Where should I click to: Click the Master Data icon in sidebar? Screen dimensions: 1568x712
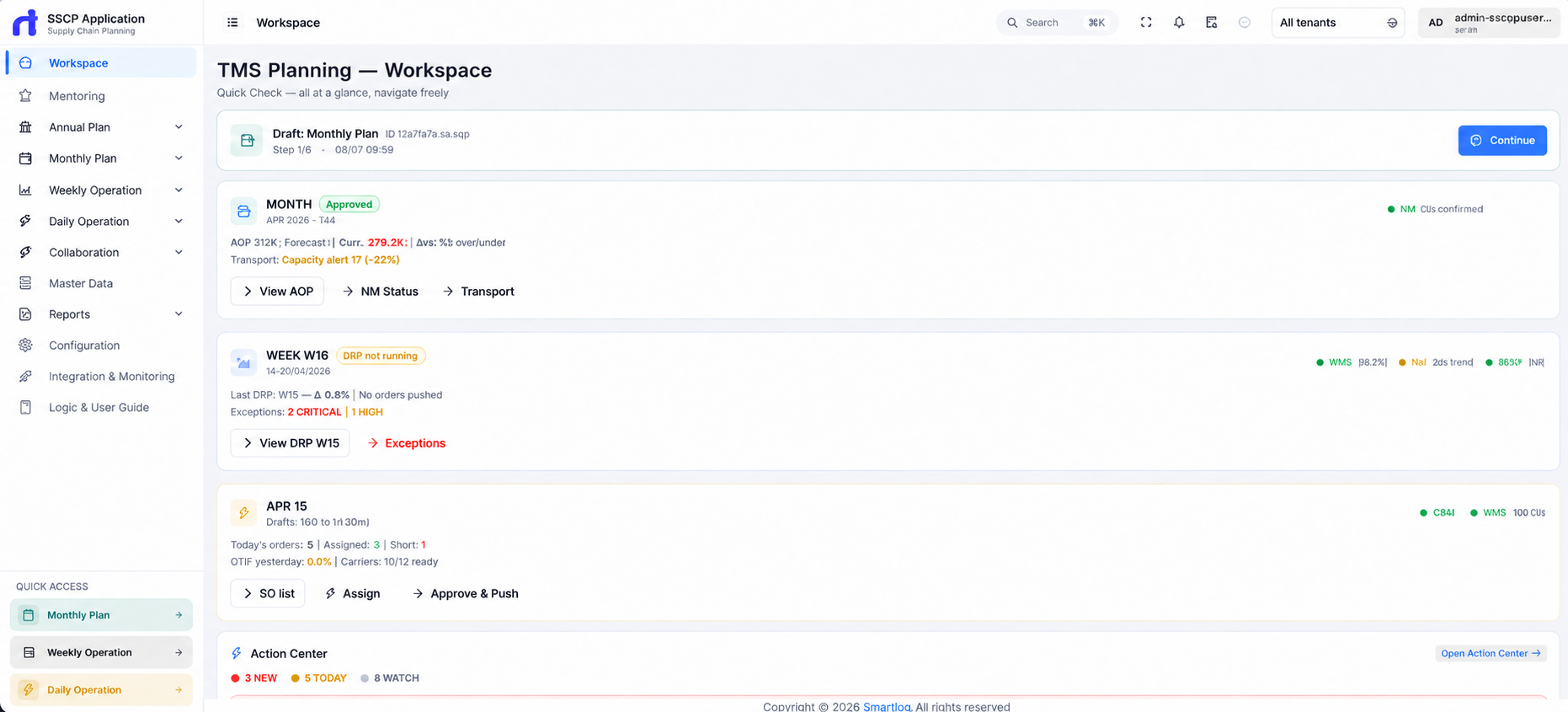(25, 283)
